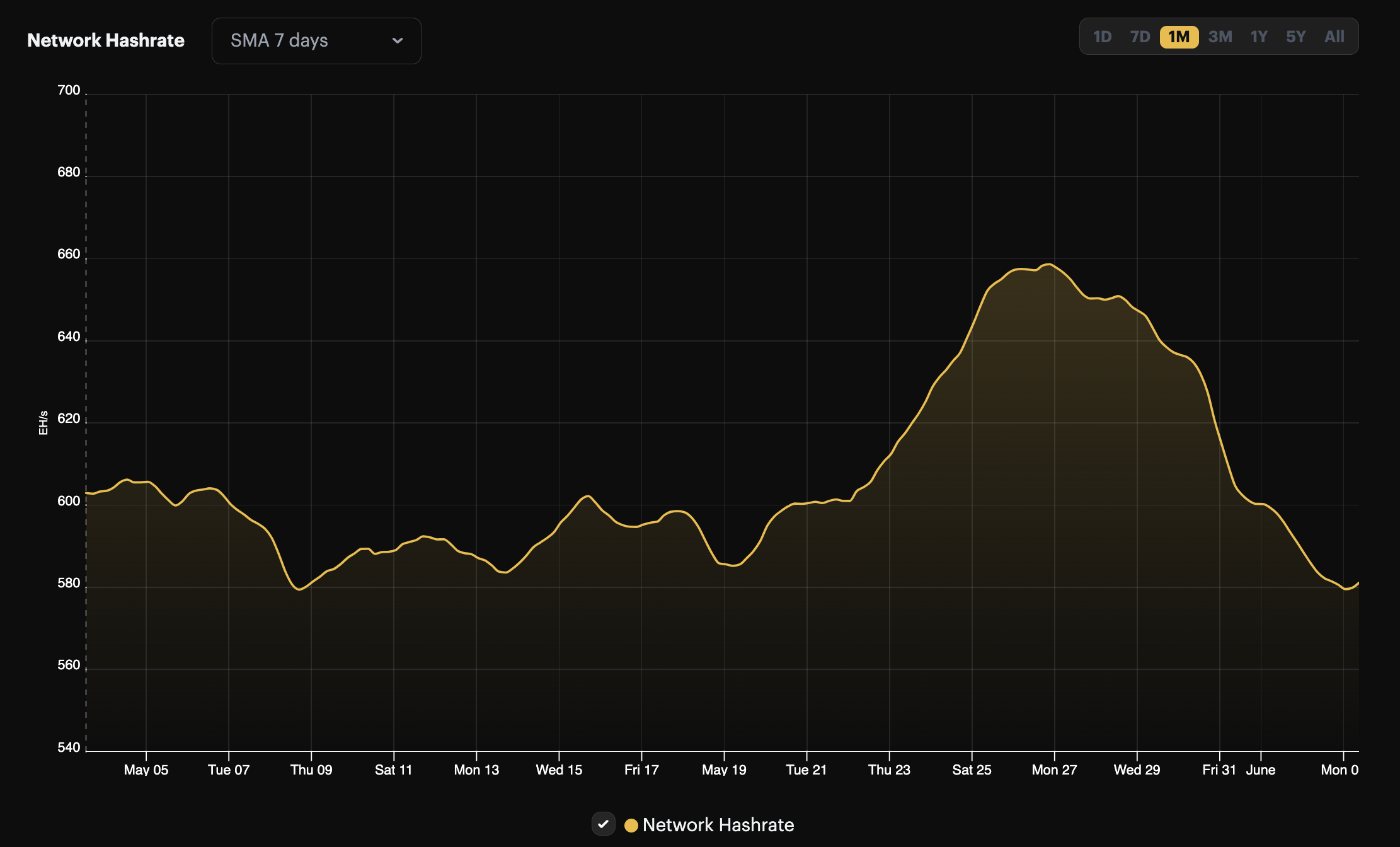Click the highlighted 1M range button
Viewport: 1400px width, 847px height.
1178,37
